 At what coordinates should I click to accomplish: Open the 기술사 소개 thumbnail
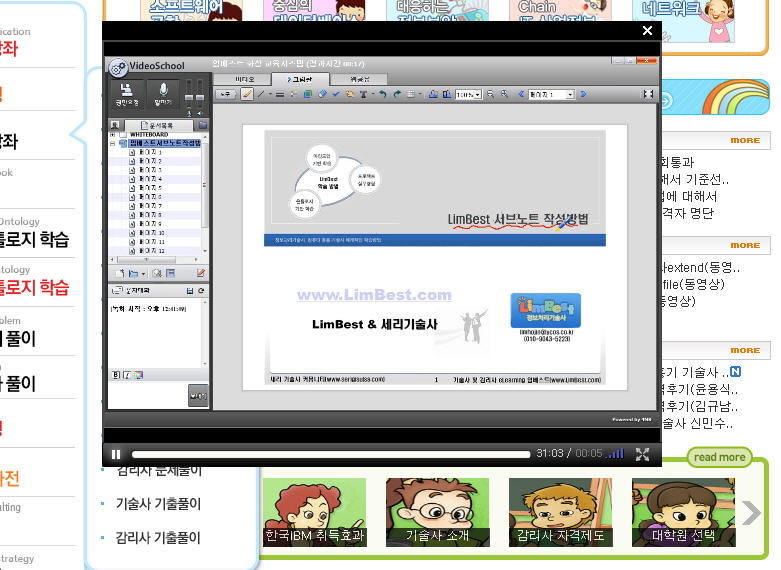tap(437, 512)
